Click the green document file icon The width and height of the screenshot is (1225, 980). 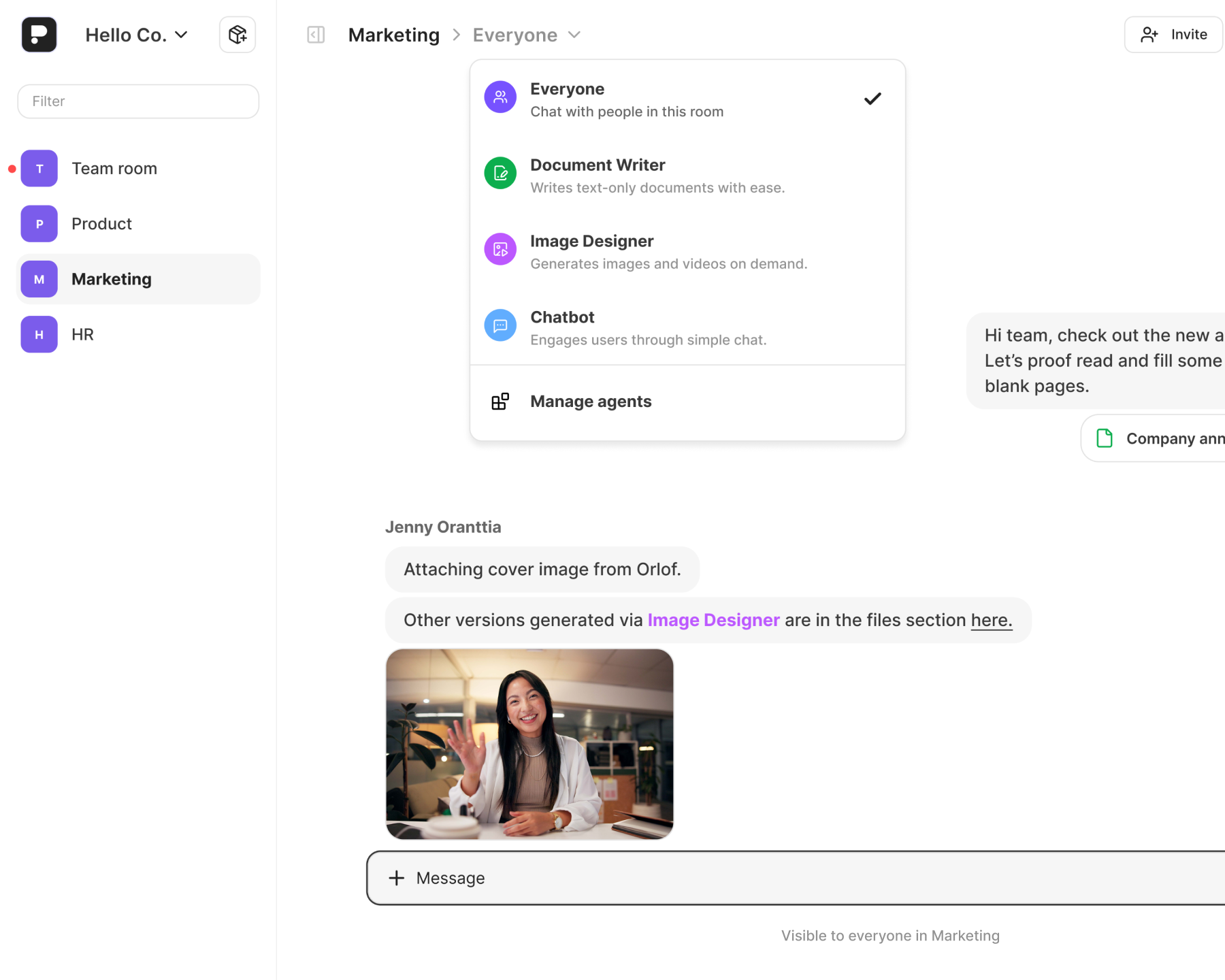[1105, 438]
